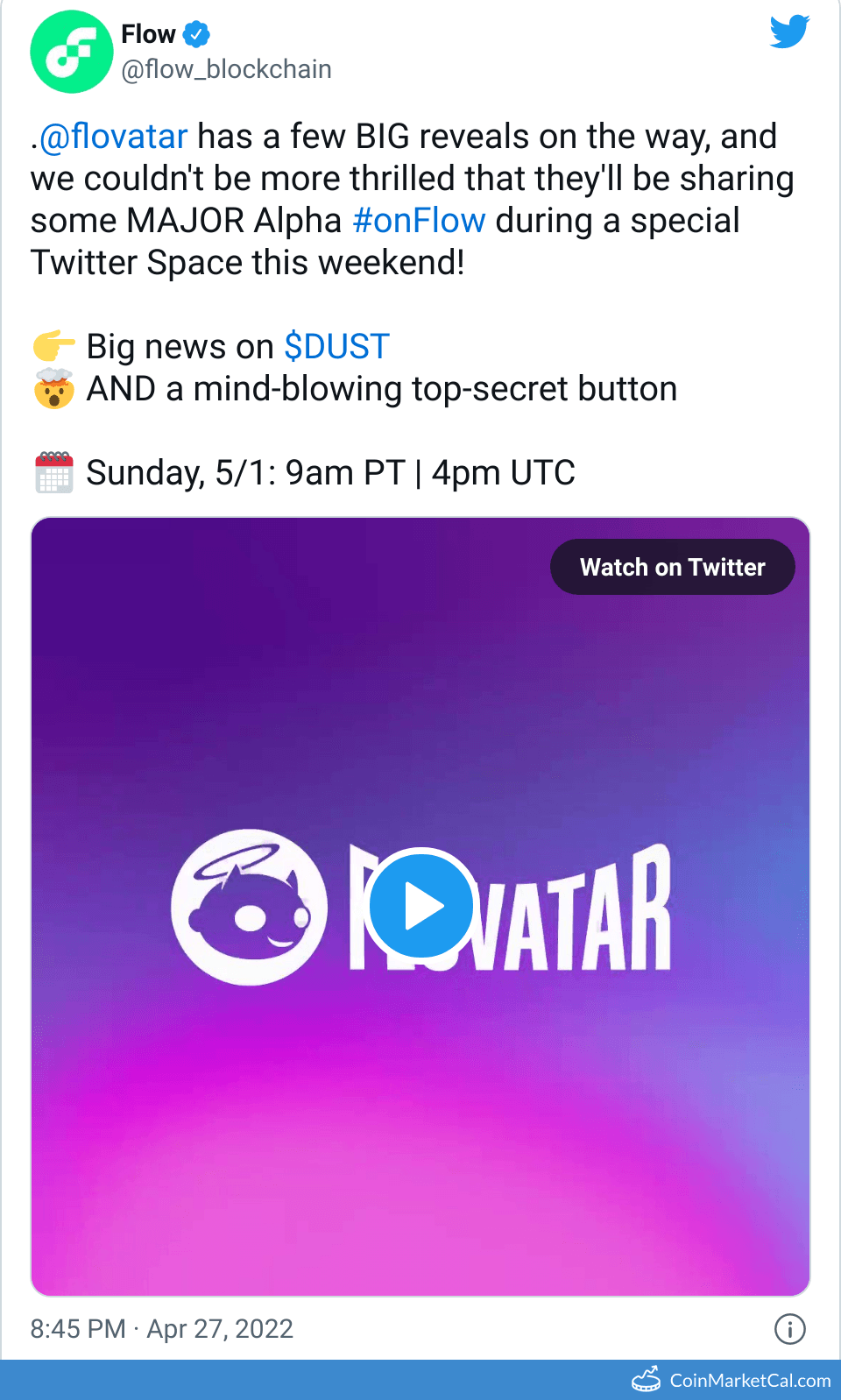This screenshot has height=1400, width=841.
Task: Click the blue verified badge
Action: [x=196, y=35]
